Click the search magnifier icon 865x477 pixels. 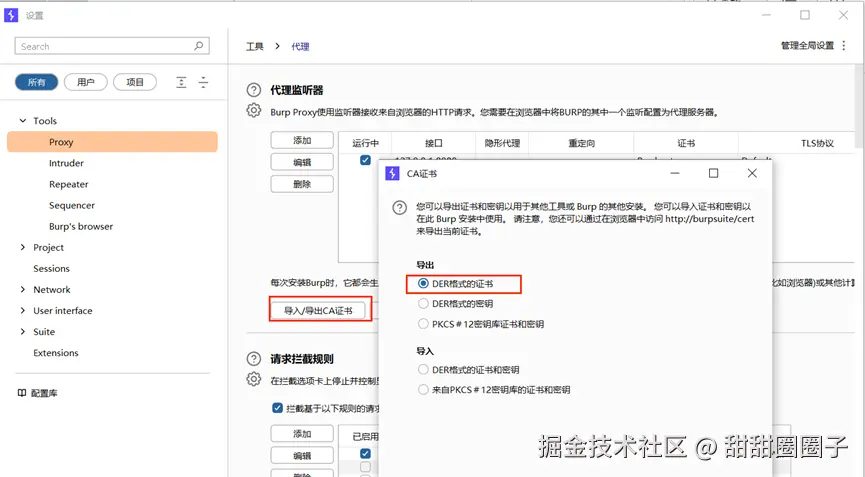199,46
